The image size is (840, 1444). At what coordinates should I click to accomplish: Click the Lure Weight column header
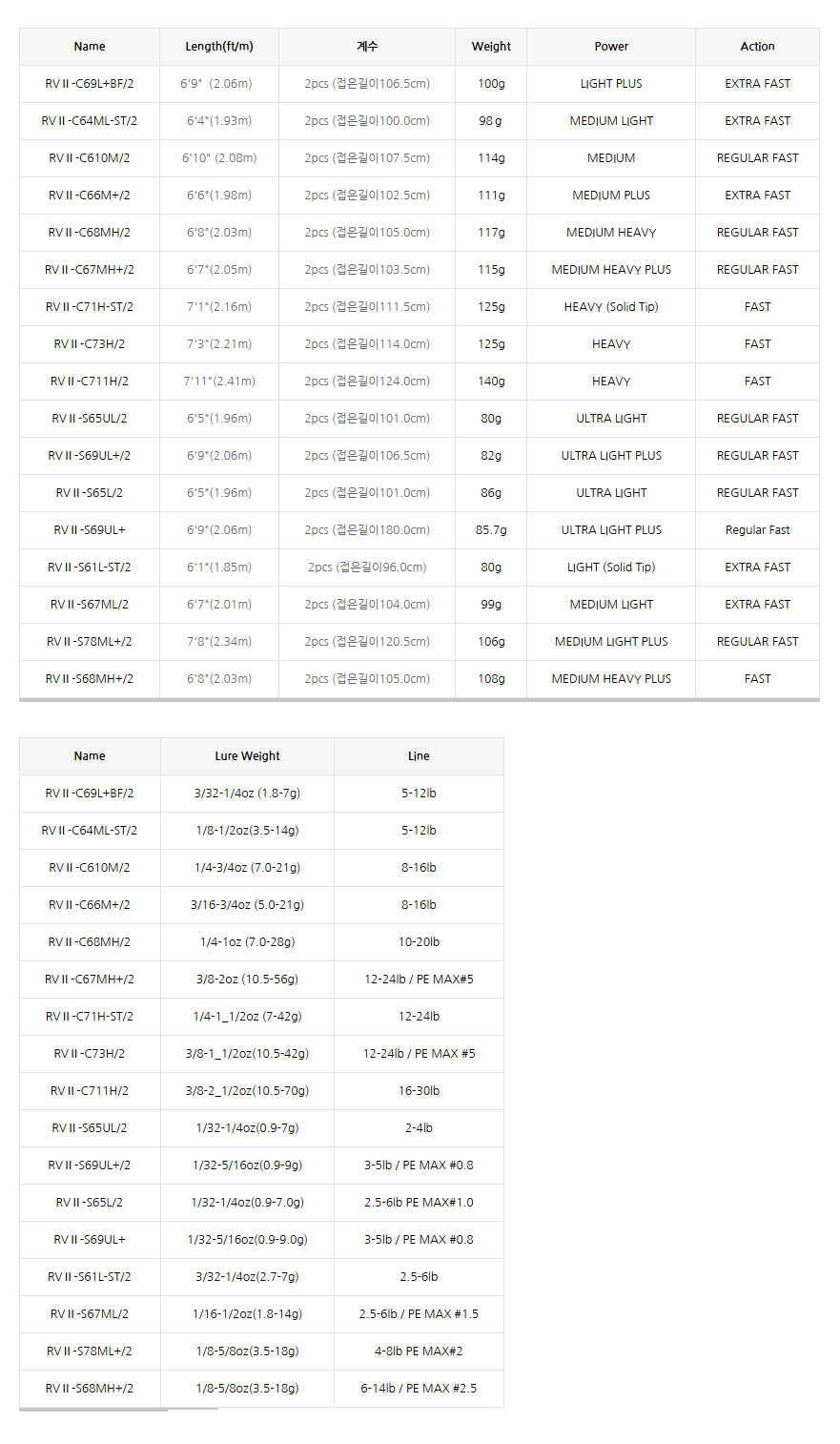247,756
